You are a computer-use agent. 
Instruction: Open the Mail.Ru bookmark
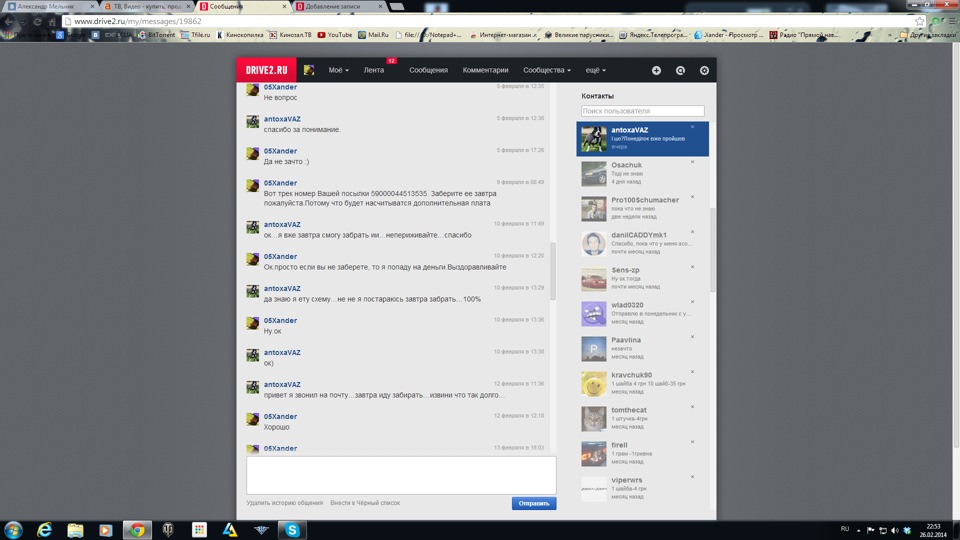pyautogui.click(x=373, y=35)
